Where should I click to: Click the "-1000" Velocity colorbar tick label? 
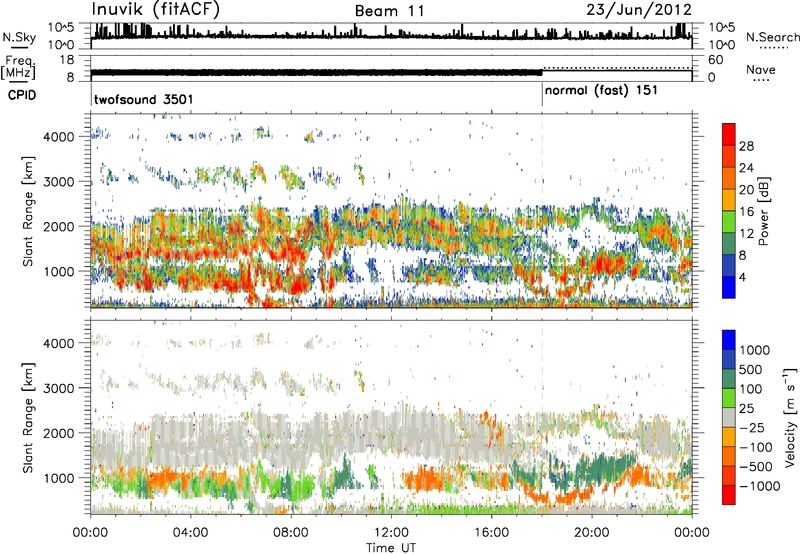point(759,486)
